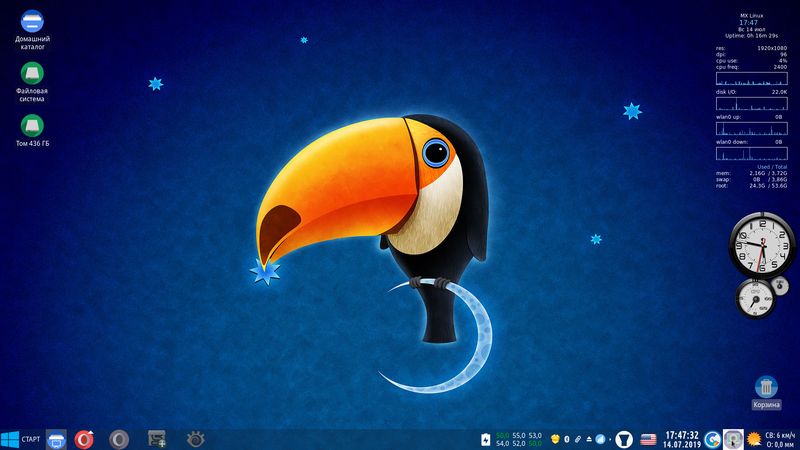Screen dimensions: 800x450
Task: Click the 'mem:' usage Conky line
Action: point(752,173)
